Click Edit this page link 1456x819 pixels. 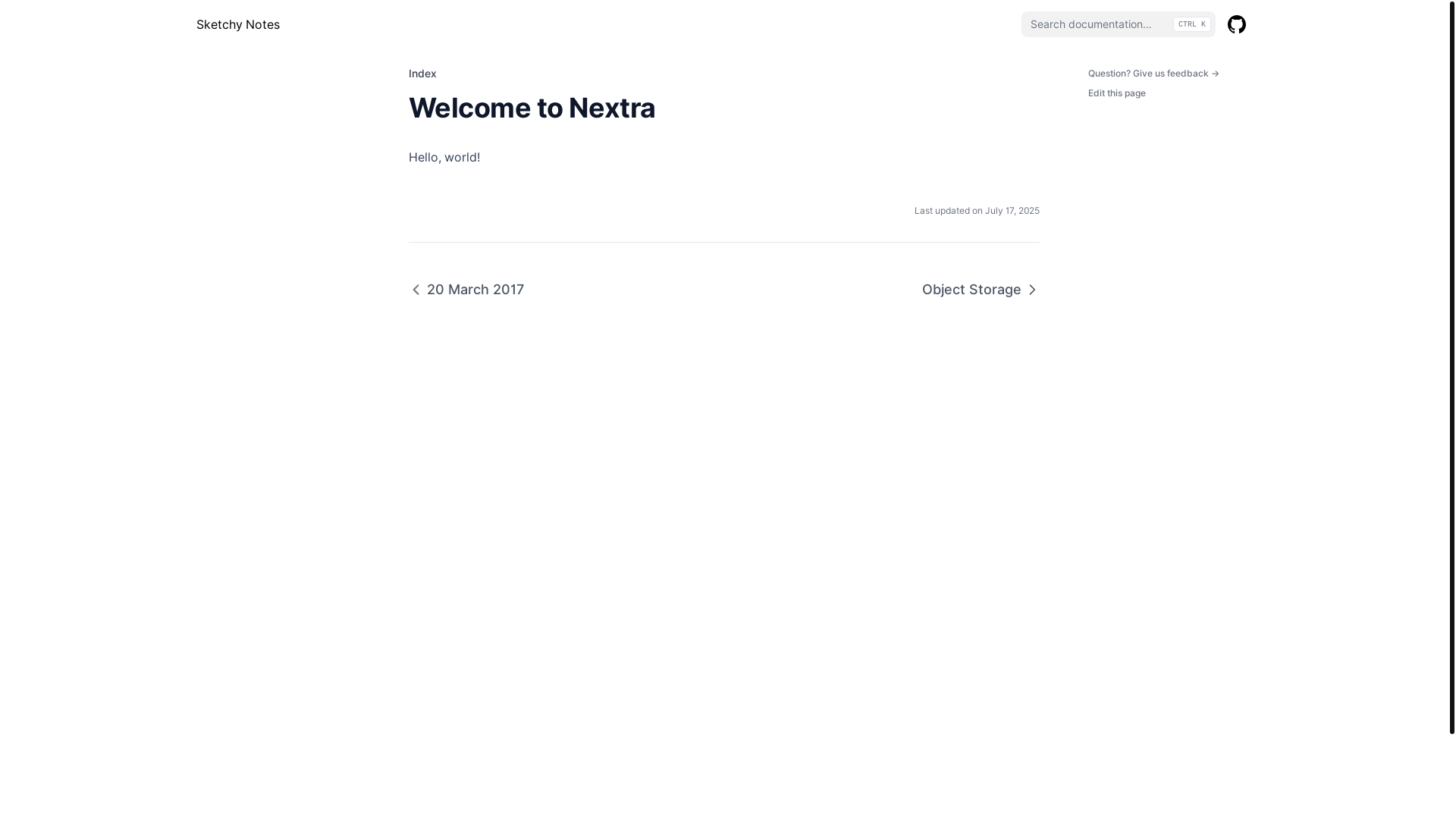[1116, 93]
